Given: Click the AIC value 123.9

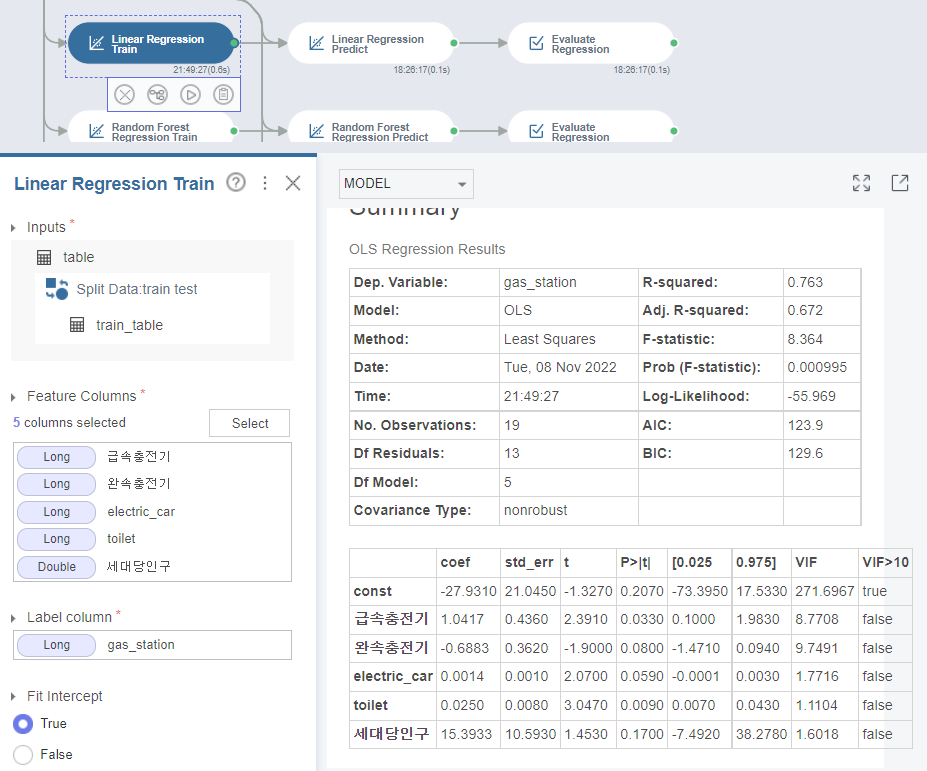Looking at the screenshot, I should click(805, 426).
